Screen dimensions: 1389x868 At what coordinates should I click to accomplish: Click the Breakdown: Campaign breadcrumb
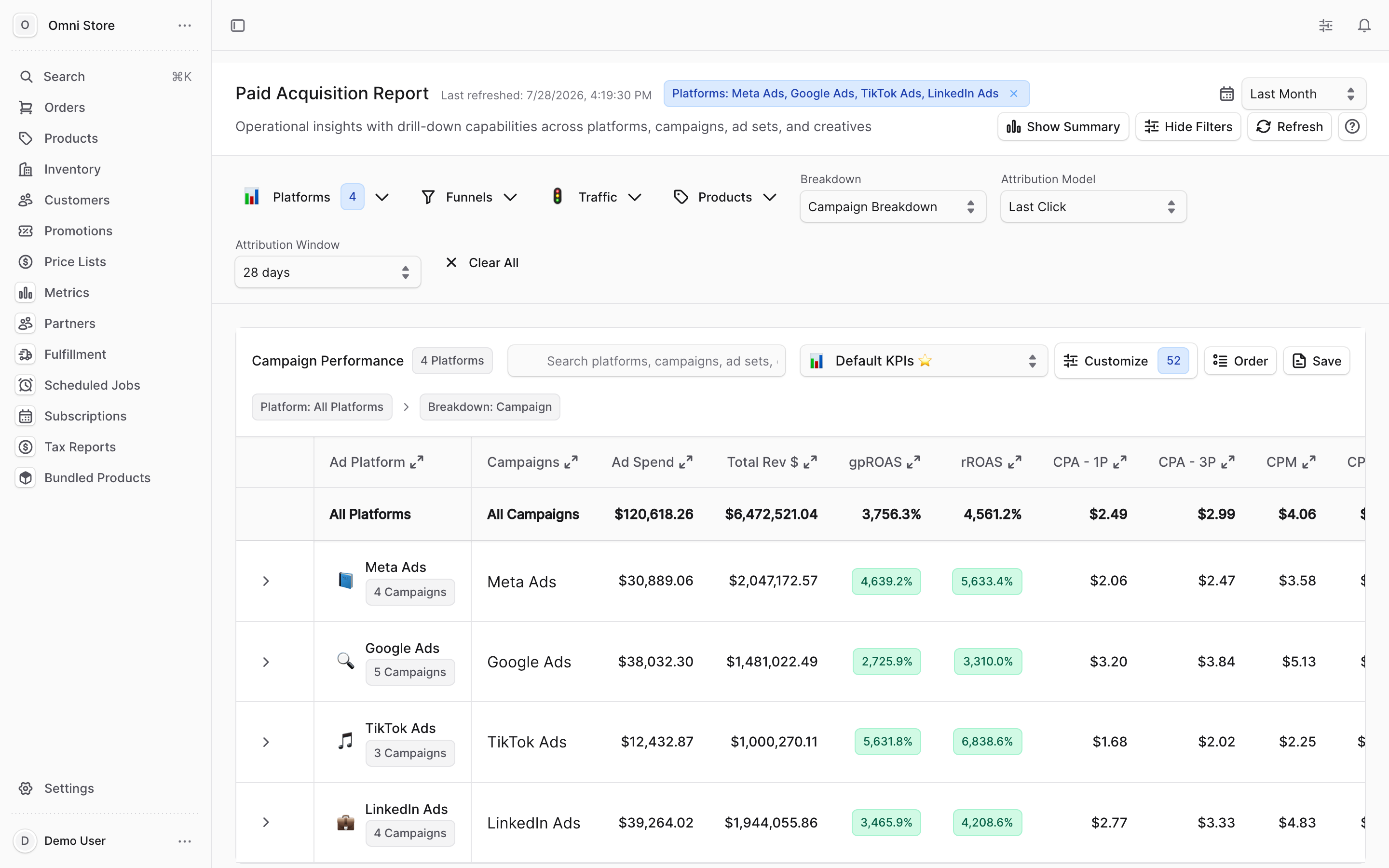[489, 407]
